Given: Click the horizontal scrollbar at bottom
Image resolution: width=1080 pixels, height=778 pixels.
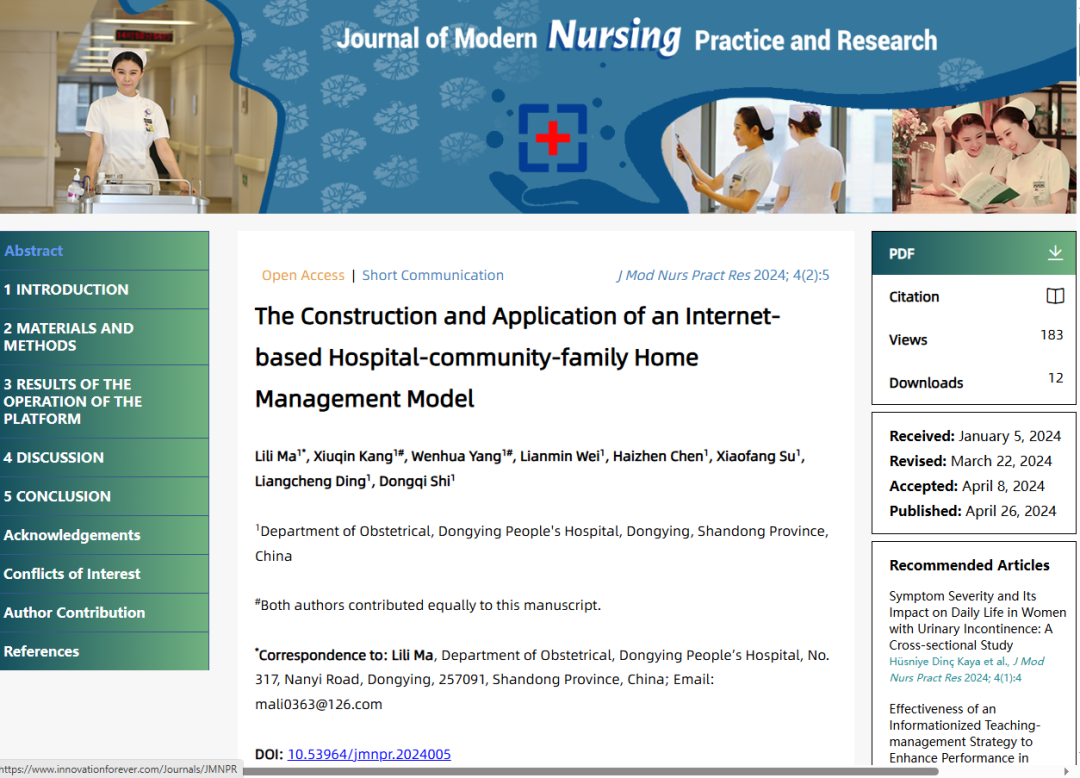Looking at the screenshot, I should (x=591, y=772).
